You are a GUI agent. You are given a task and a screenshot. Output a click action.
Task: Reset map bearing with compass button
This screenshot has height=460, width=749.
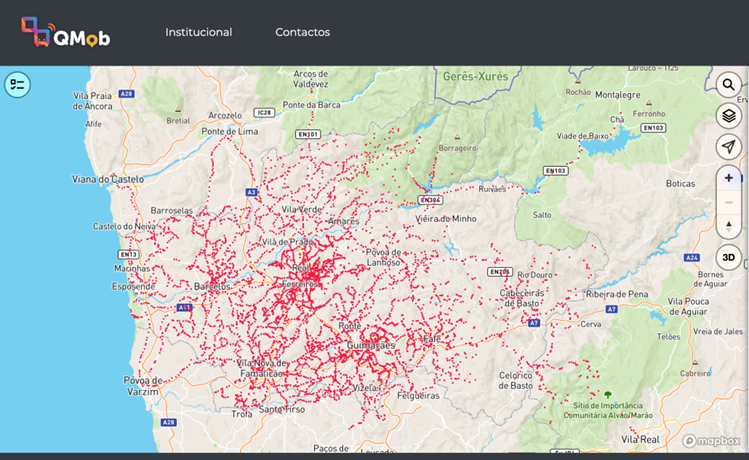pos(728,226)
